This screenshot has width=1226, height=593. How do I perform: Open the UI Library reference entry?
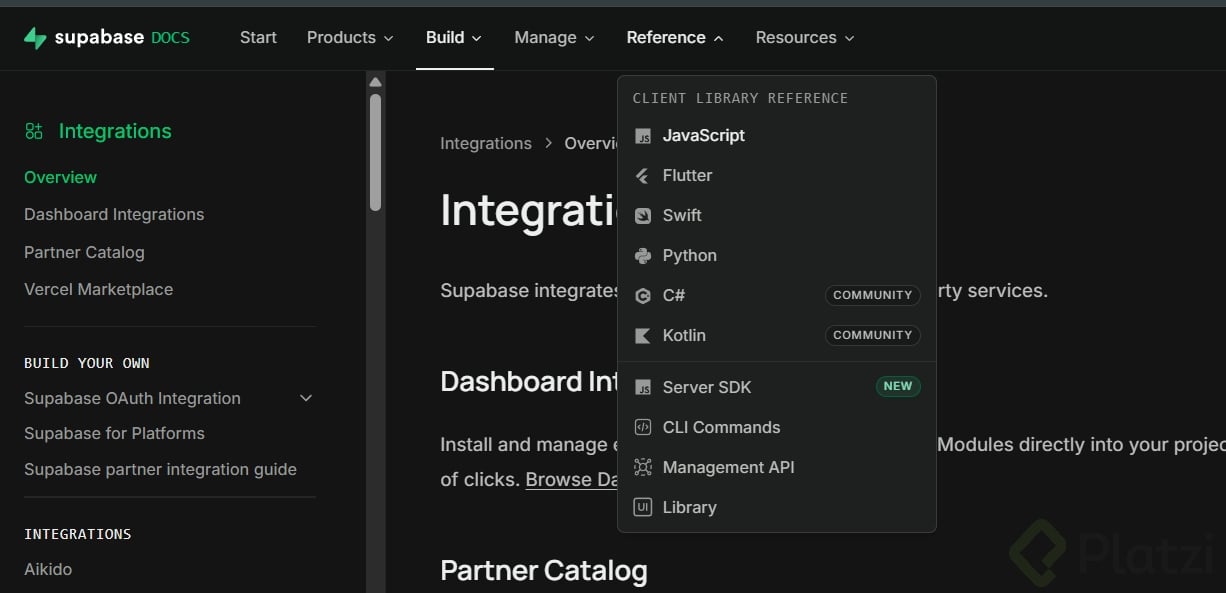click(777, 507)
